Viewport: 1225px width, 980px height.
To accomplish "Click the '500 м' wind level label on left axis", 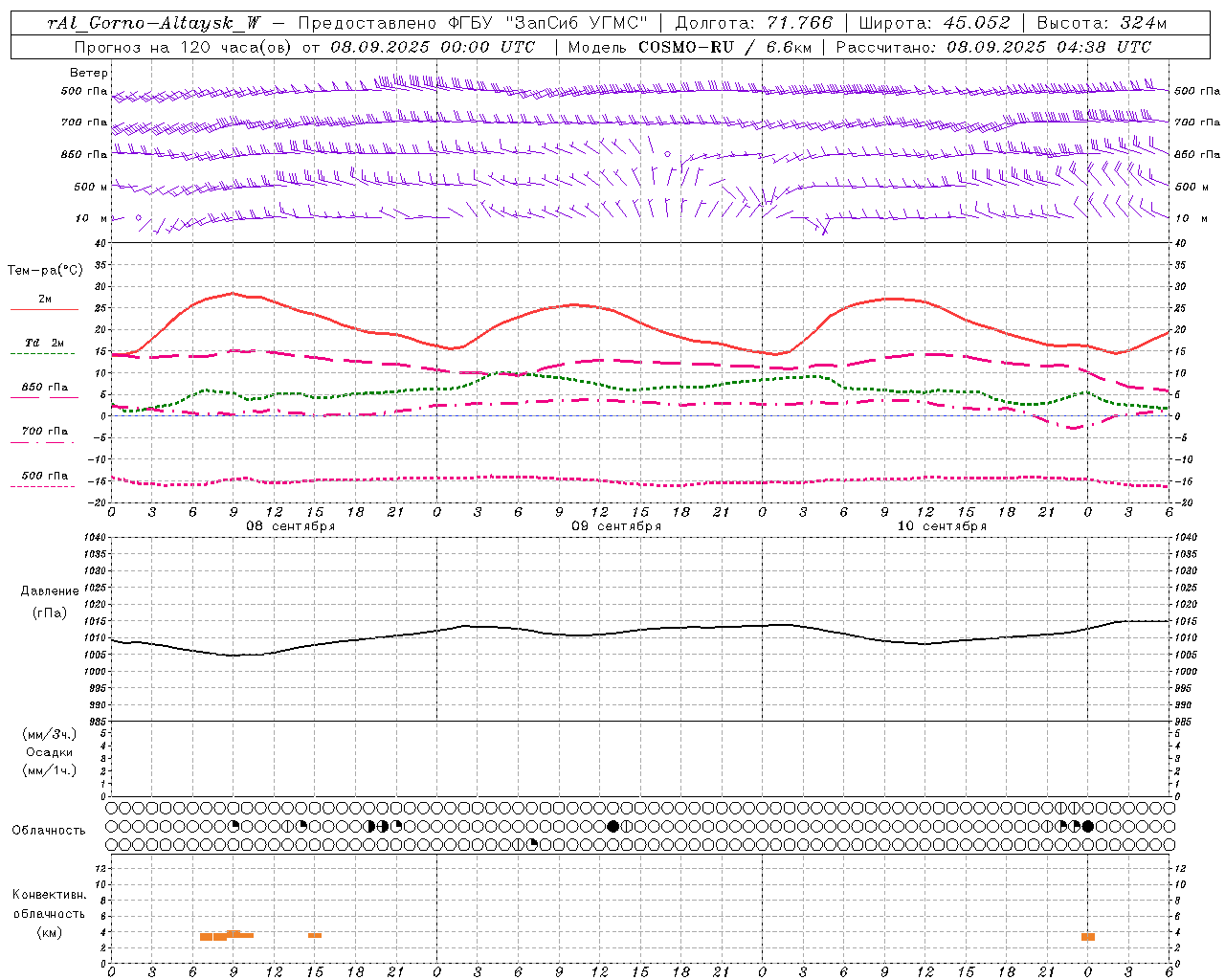I will coord(91,187).
